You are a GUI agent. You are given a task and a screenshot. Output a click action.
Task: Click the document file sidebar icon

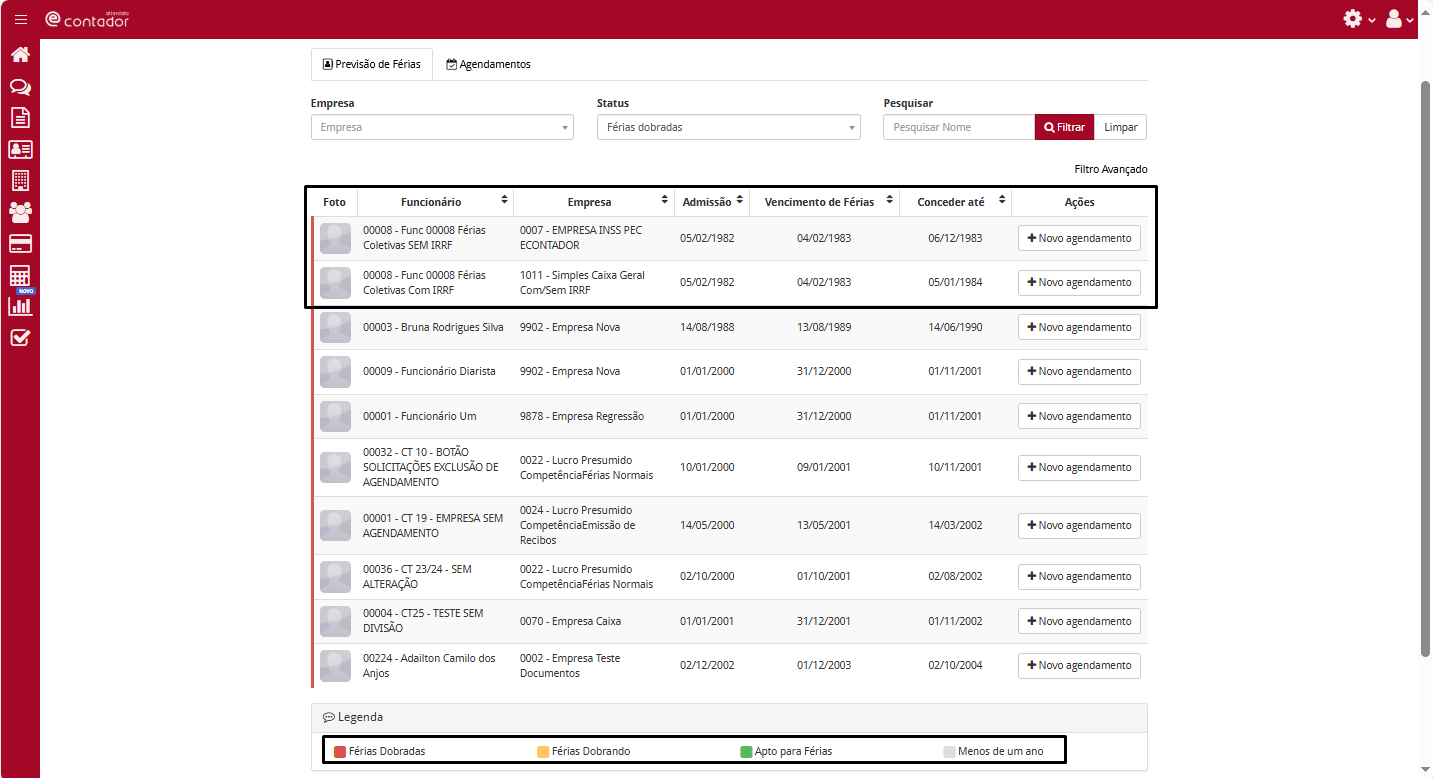20,118
